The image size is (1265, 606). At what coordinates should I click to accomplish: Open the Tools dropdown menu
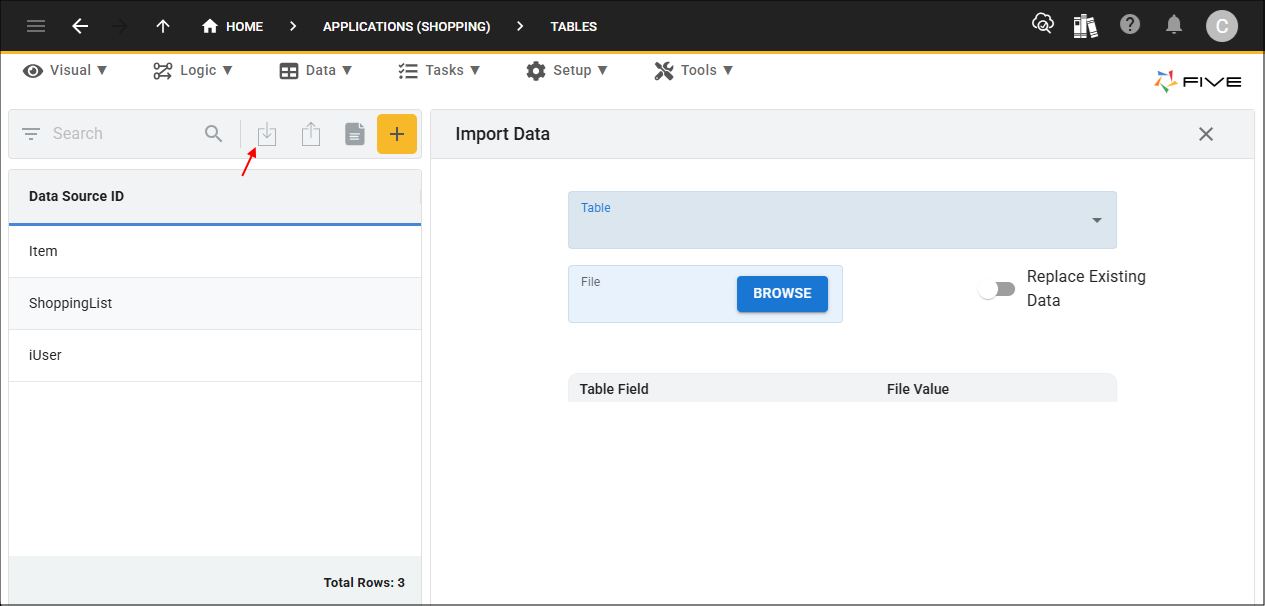tap(693, 70)
